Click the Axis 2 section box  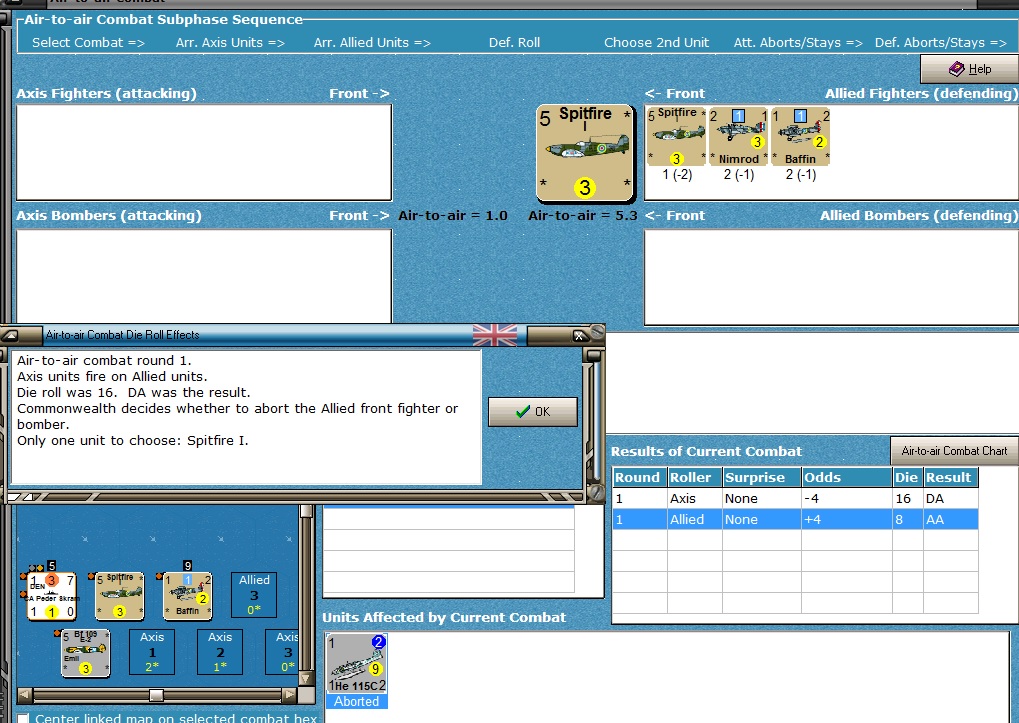[x=220, y=652]
